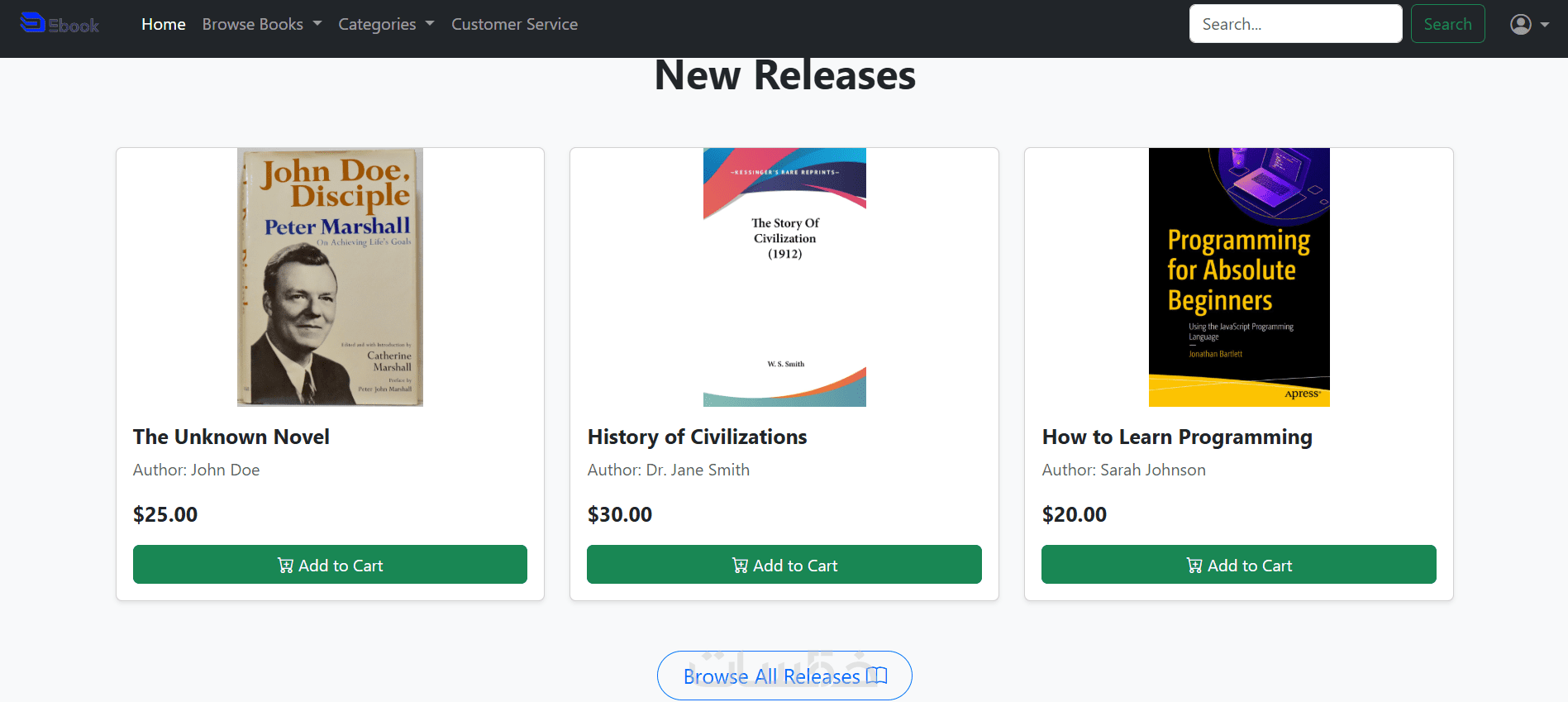
Task: Select History of Civilizations title
Action: click(x=697, y=437)
